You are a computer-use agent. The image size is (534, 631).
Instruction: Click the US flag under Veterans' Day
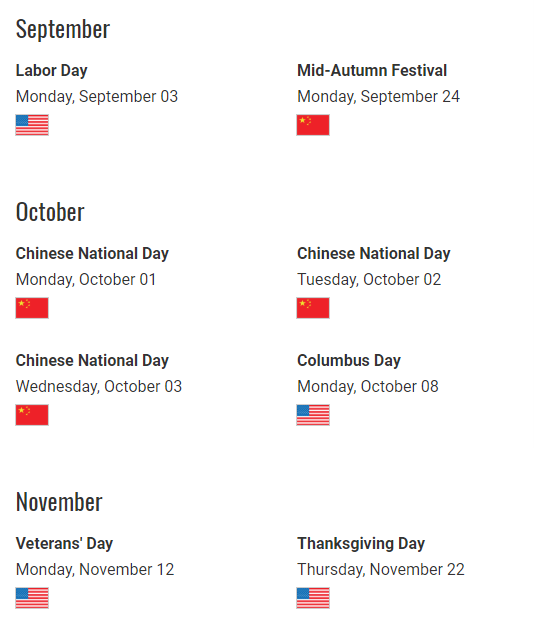pos(32,598)
